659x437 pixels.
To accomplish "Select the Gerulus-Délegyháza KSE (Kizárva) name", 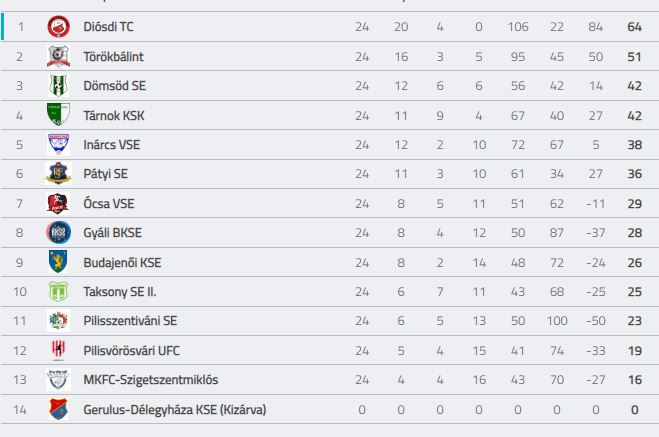I will [x=175, y=410].
